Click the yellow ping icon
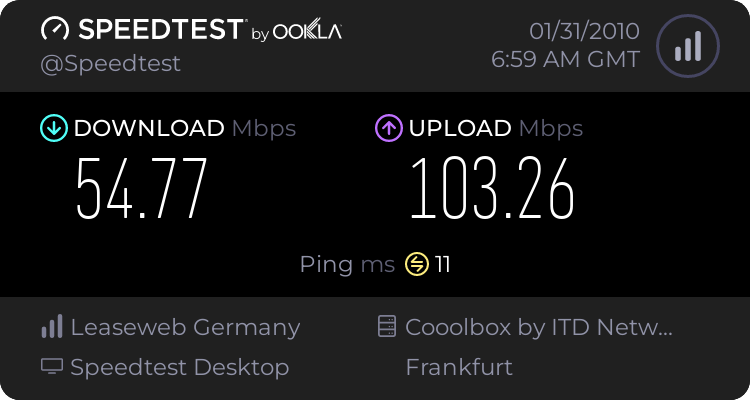Image resolution: width=750 pixels, height=400 pixels. point(417,264)
